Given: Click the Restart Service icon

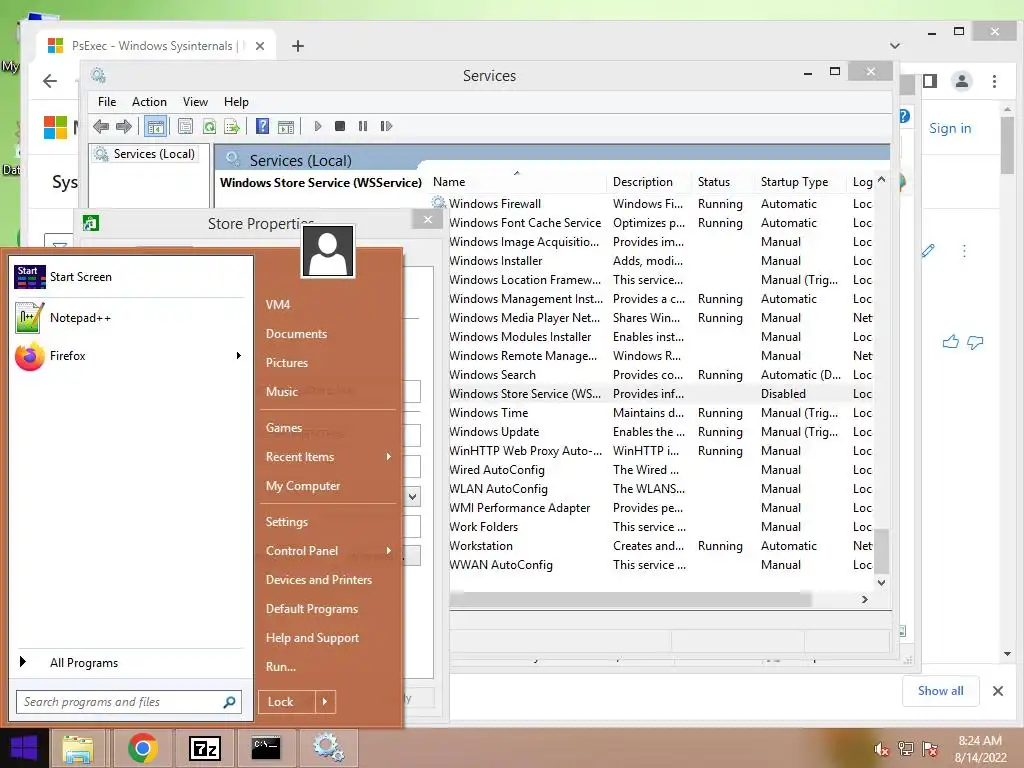Looking at the screenshot, I should (386, 126).
